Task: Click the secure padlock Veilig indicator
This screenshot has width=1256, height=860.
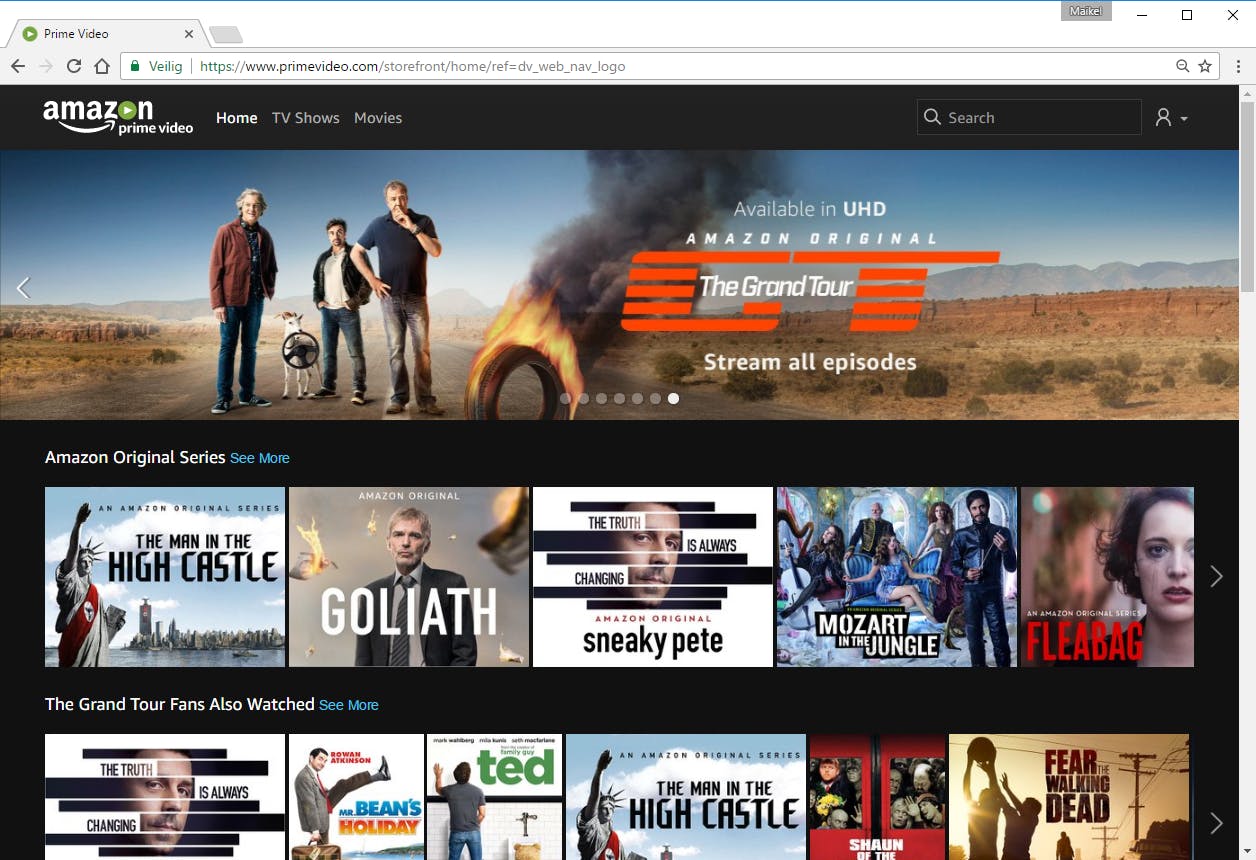Action: pyautogui.click(x=156, y=66)
